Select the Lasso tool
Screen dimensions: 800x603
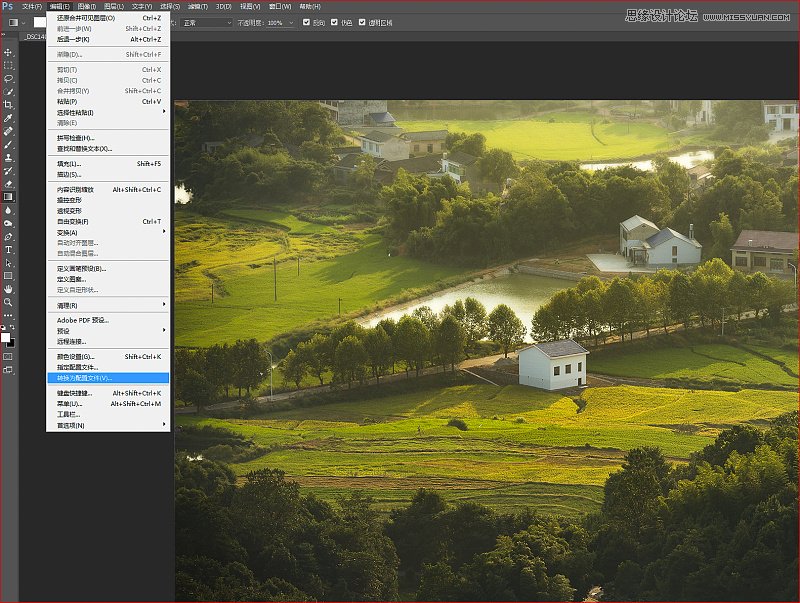(x=8, y=79)
